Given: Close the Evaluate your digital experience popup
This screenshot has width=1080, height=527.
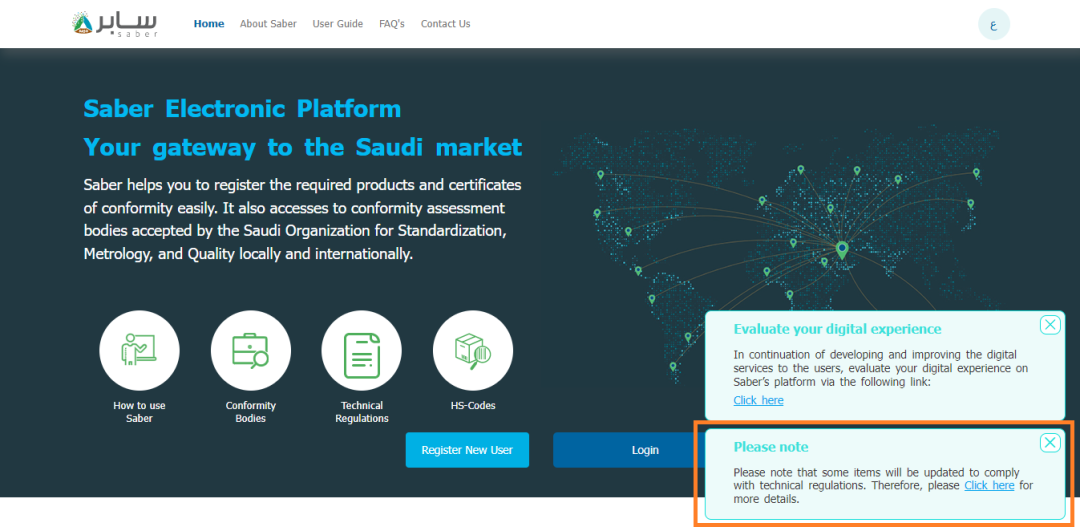Looking at the screenshot, I should (1049, 324).
